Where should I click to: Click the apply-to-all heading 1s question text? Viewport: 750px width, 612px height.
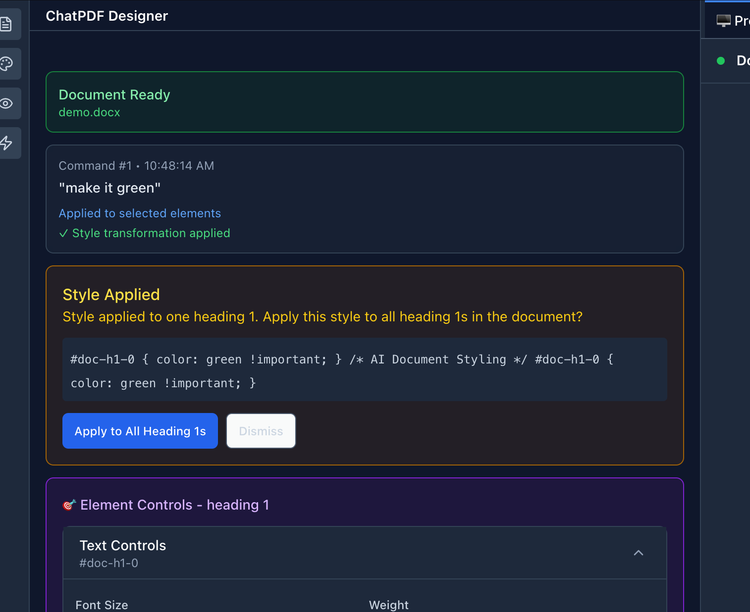click(x=322, y=317)
